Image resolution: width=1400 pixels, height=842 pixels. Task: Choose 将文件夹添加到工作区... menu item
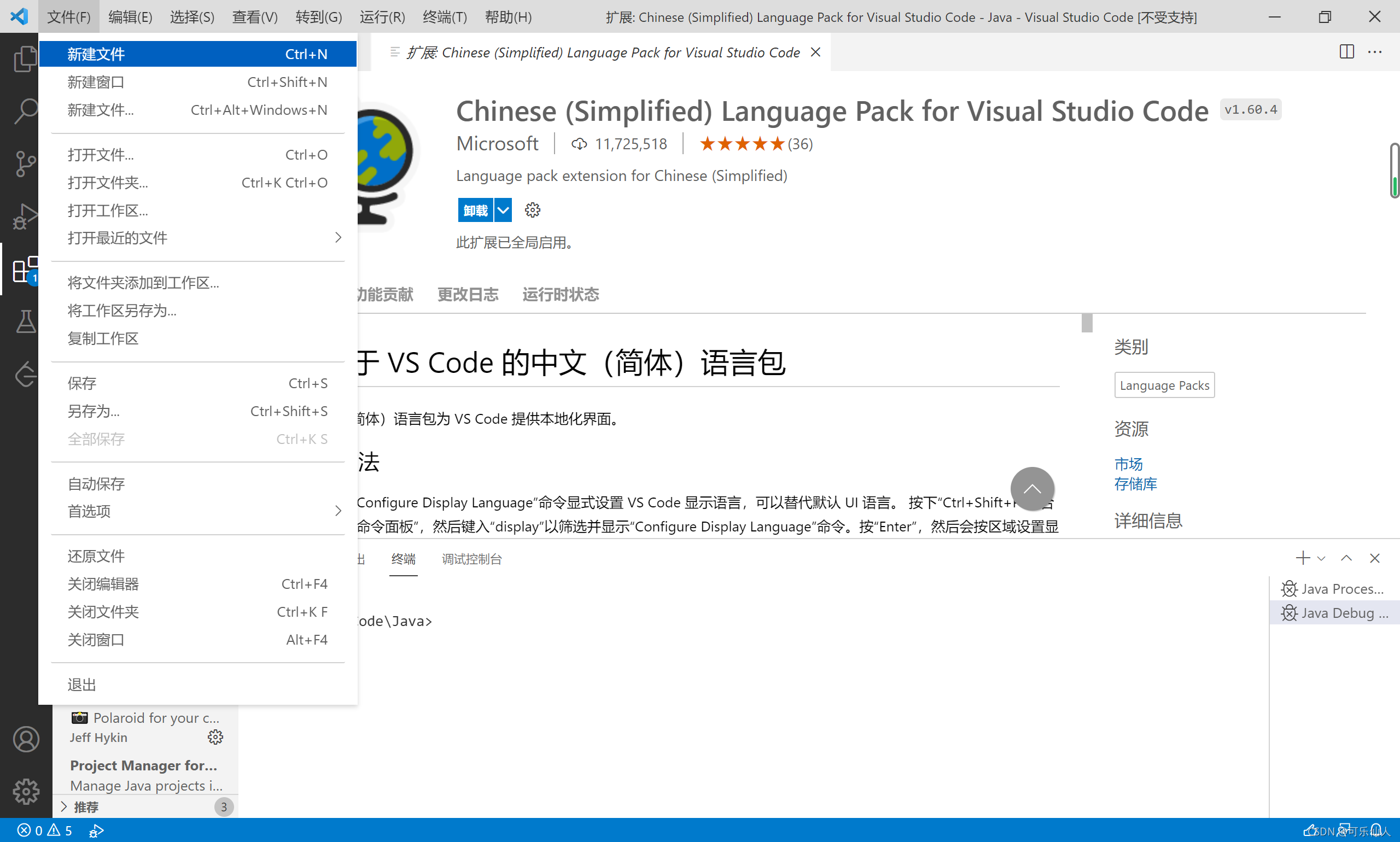point(198,283)
